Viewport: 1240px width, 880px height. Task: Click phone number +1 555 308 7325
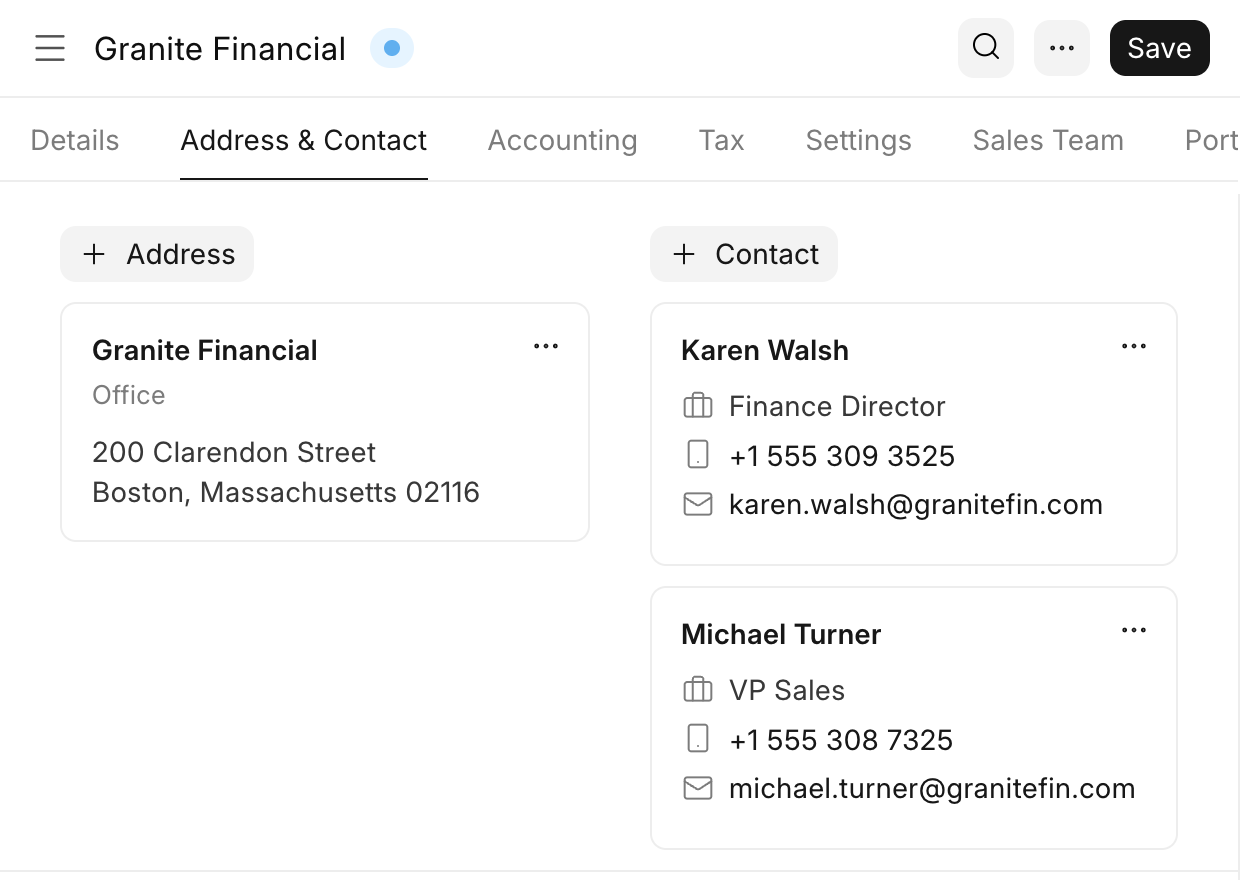click(841, 740)
